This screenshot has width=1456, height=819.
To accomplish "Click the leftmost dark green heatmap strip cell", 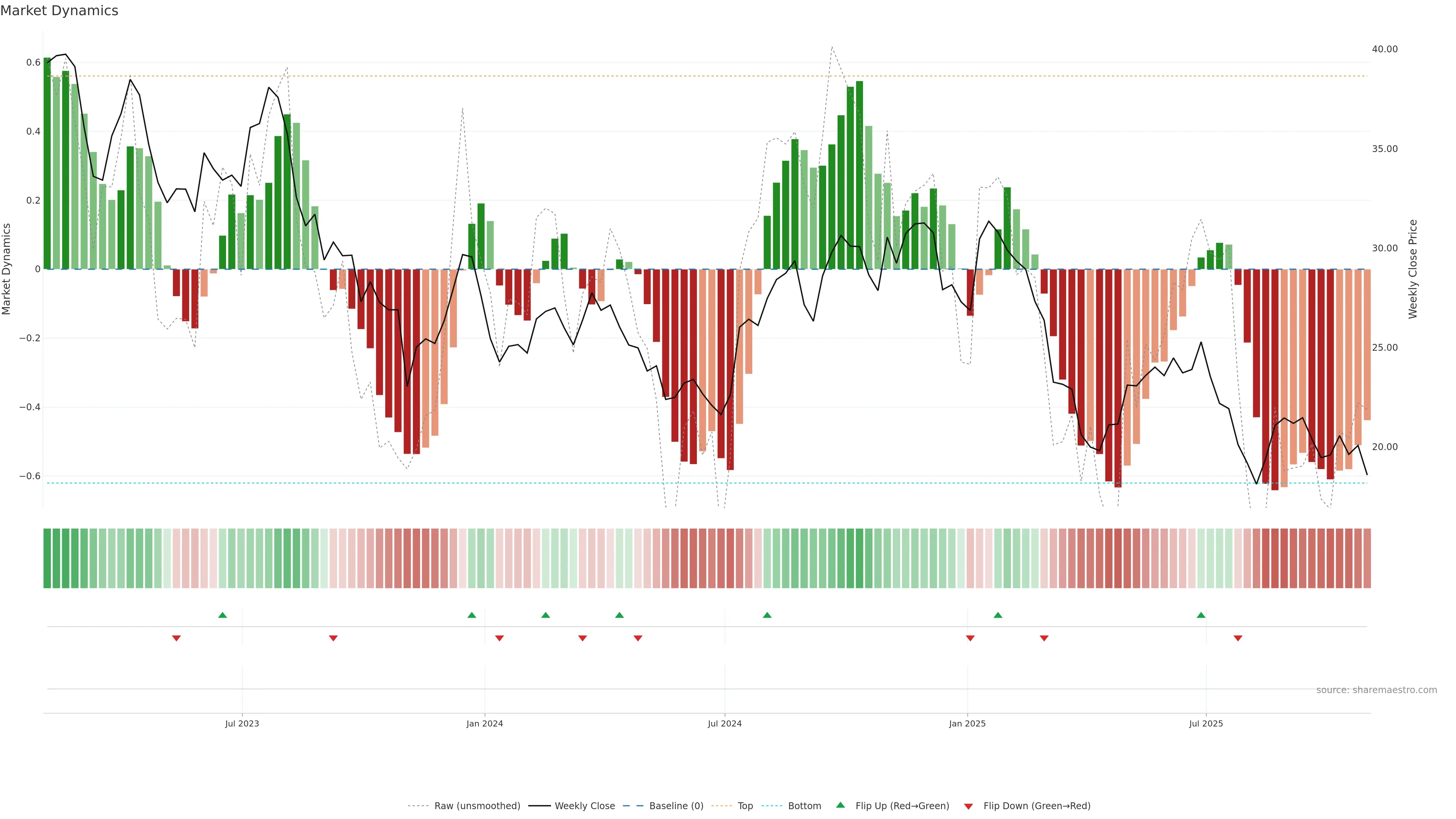I will [47, 559].
